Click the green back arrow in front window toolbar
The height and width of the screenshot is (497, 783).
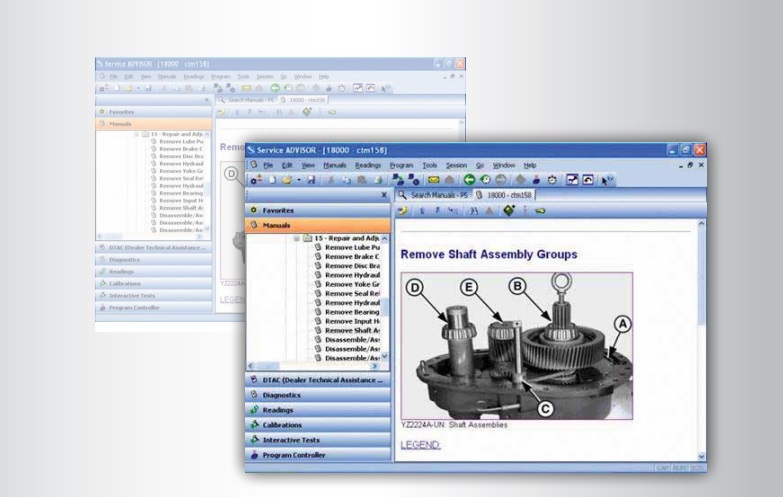point(469,180)
